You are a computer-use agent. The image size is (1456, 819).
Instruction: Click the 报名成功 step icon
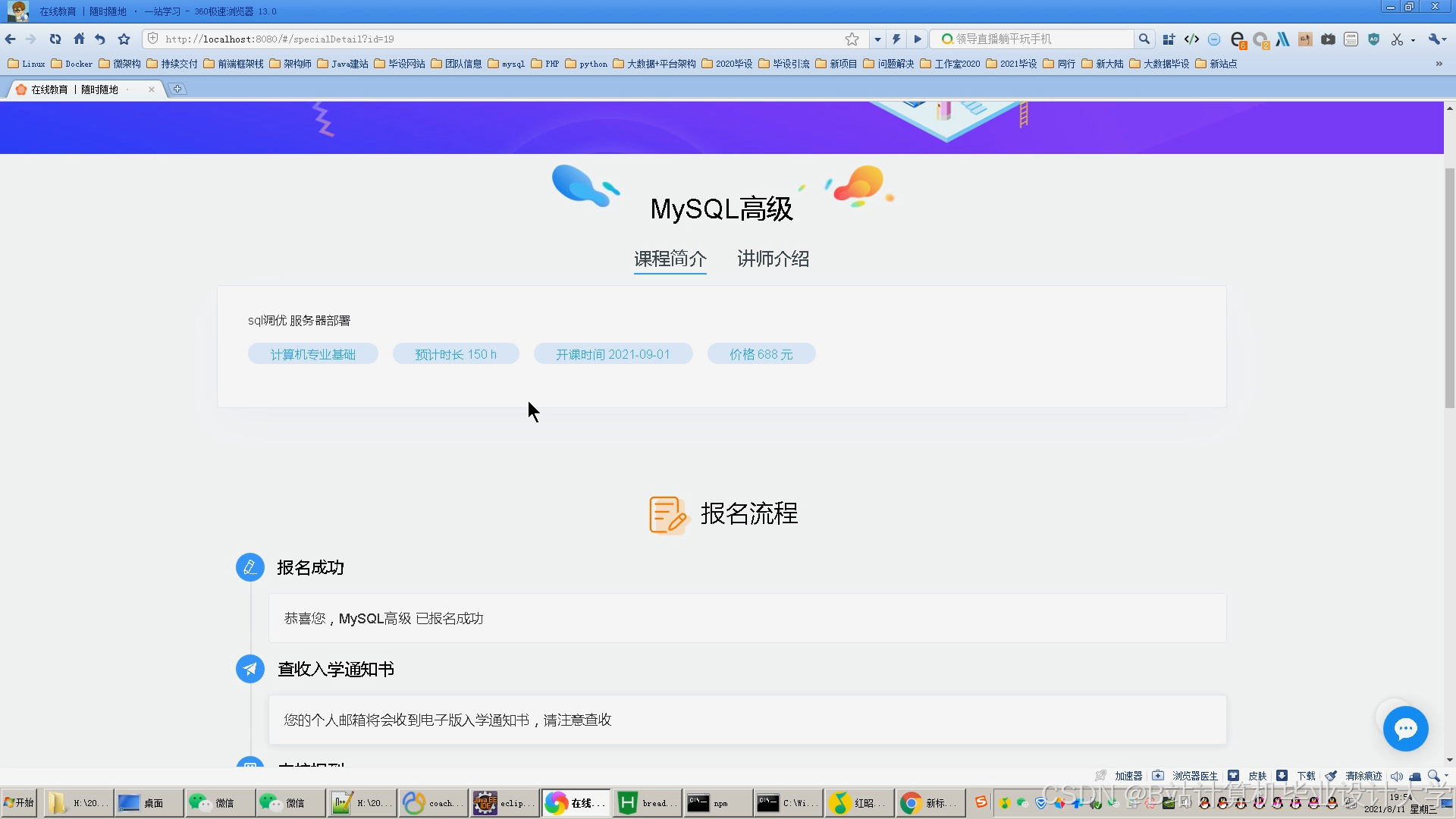pos(250,567)
